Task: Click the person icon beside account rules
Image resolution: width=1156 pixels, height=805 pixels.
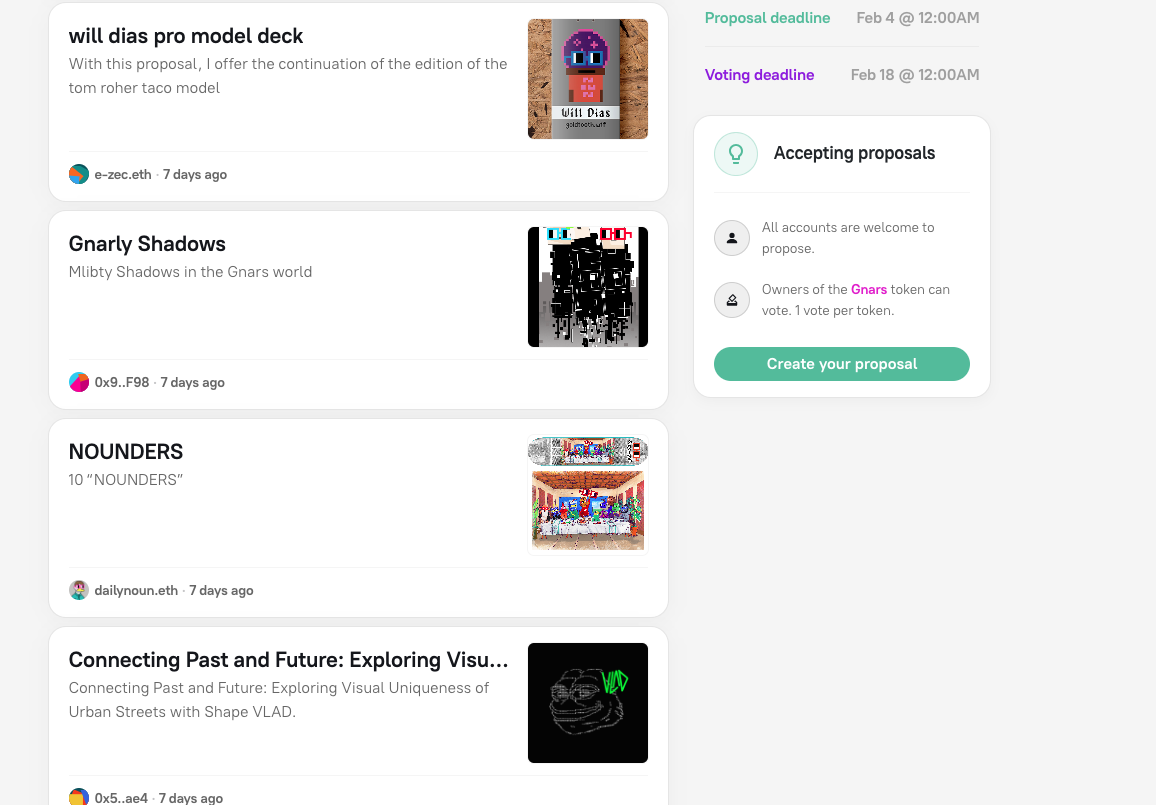Action: pos(732,238)
